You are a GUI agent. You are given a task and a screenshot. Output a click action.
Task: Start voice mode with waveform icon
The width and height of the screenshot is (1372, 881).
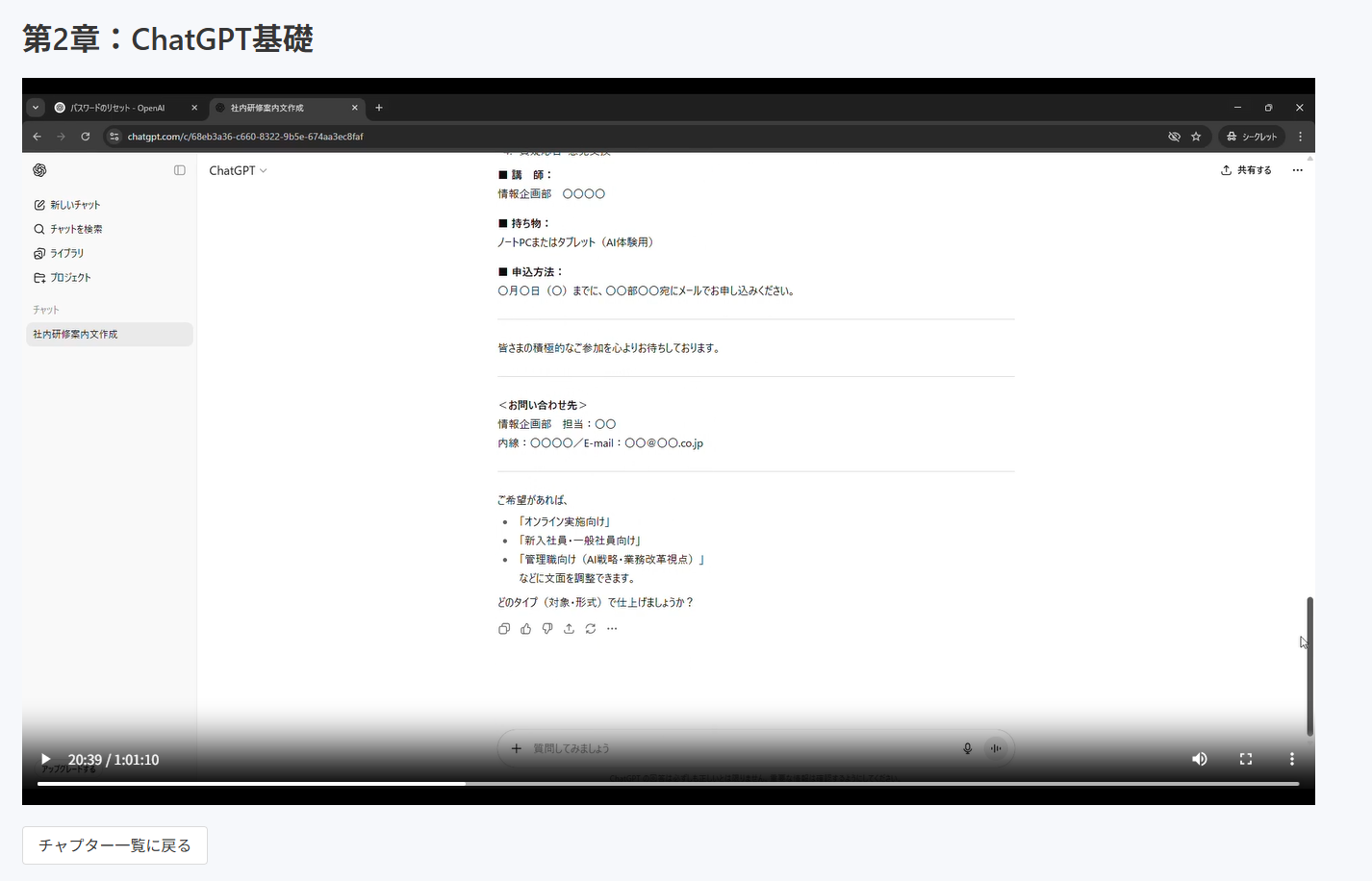pyautogui.click(x=996, y=748)
